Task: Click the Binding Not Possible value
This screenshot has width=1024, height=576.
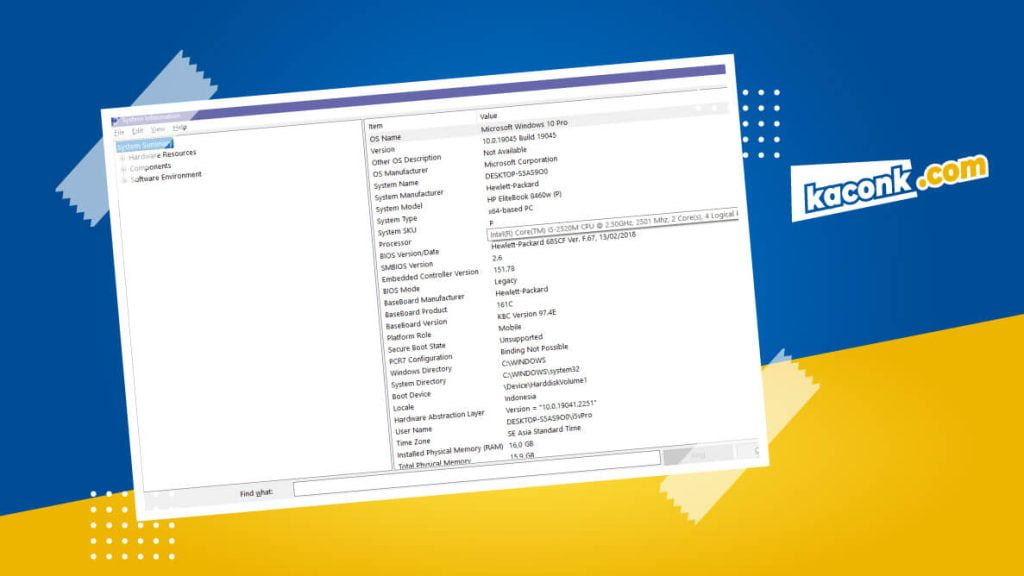Action: 534,349
